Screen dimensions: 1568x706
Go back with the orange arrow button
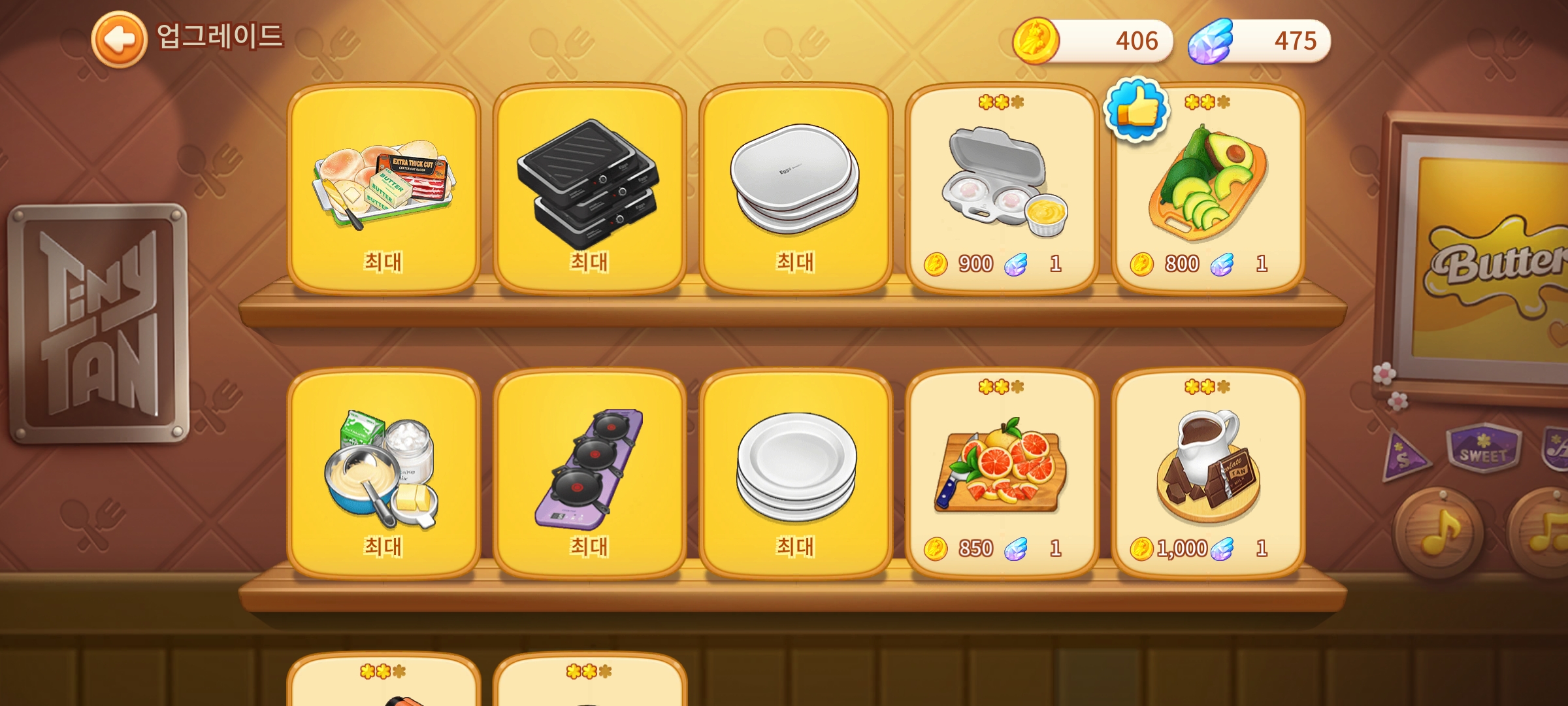(x=119, y=39)
